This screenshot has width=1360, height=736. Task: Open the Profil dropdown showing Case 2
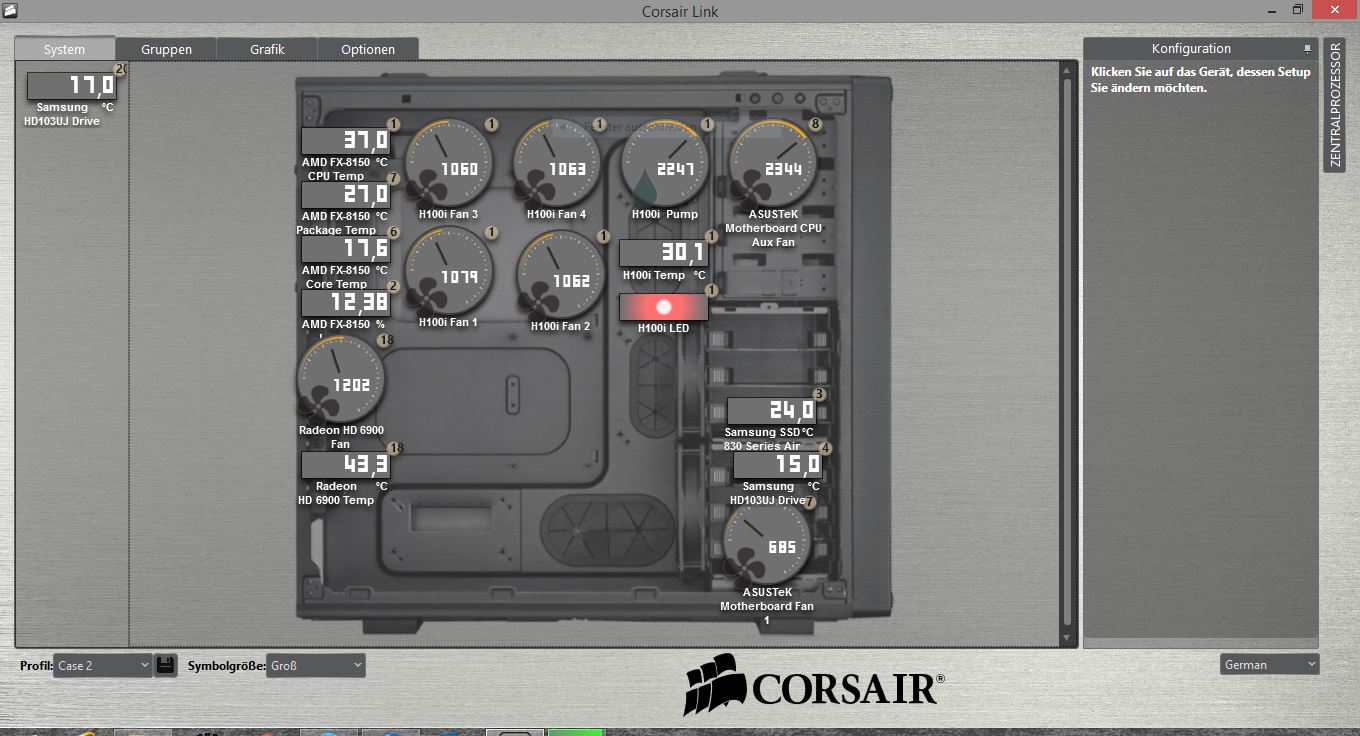102,665
